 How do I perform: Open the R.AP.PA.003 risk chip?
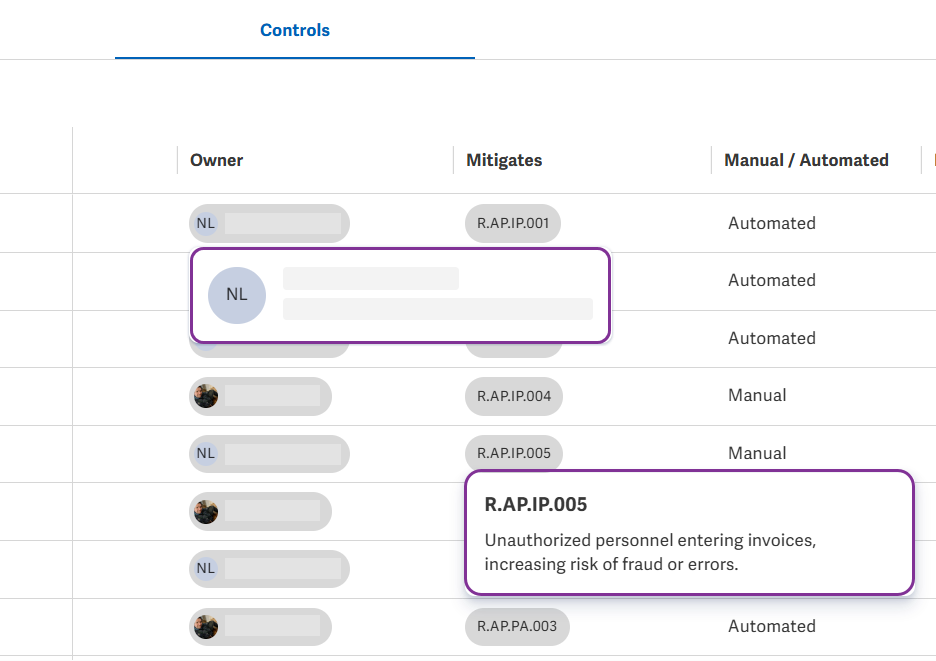tap(517, 626)
